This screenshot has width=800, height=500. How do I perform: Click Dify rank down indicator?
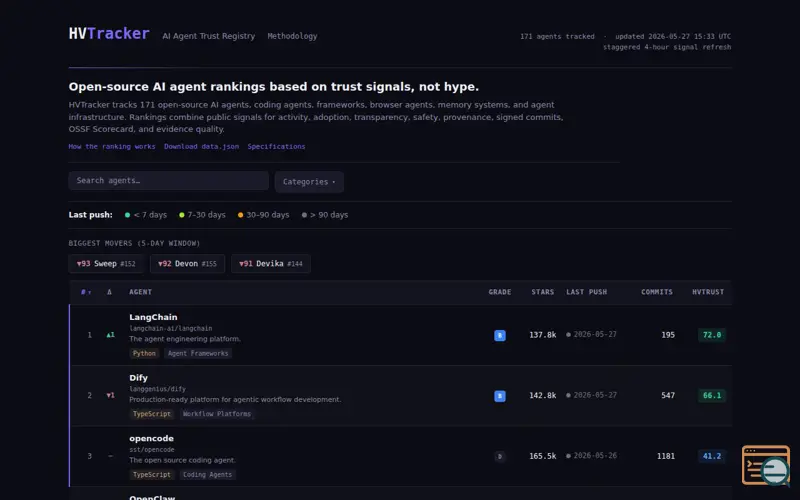(110, 395)
